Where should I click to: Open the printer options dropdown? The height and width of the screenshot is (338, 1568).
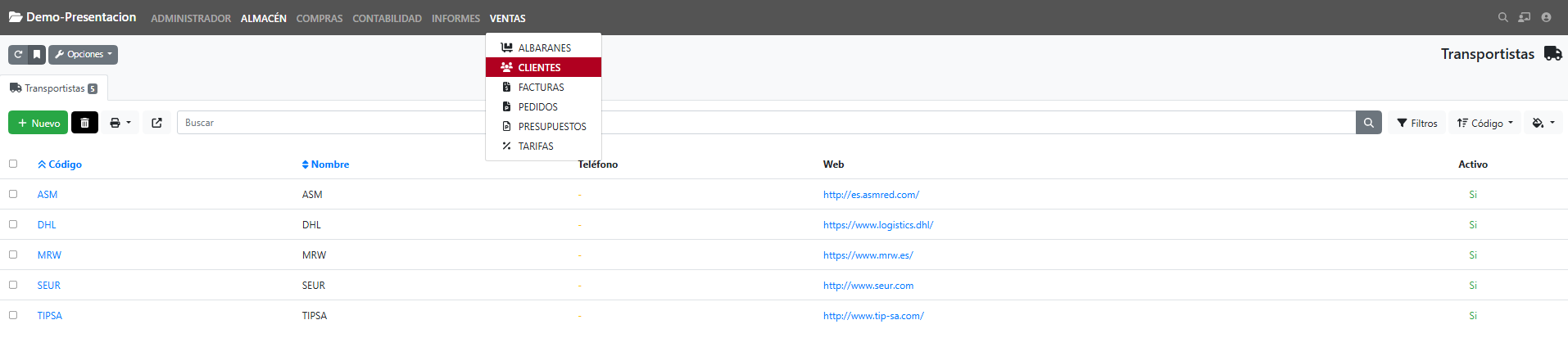[120, 123]
